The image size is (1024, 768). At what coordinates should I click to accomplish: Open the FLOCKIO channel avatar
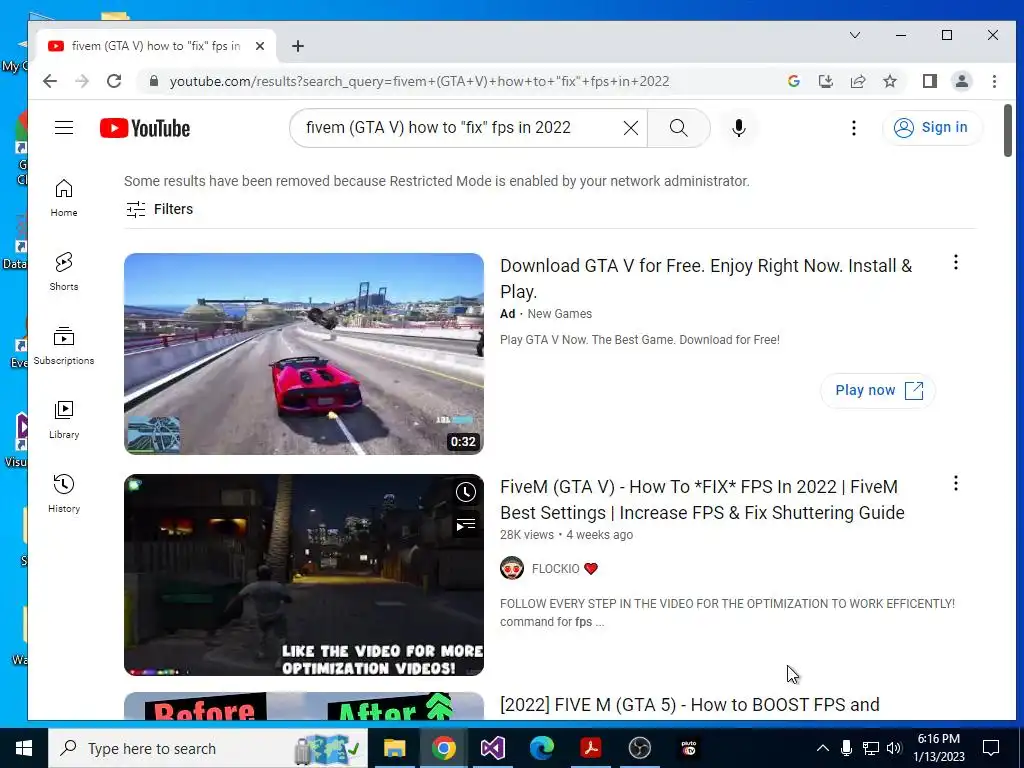click(x=512, y=568)
